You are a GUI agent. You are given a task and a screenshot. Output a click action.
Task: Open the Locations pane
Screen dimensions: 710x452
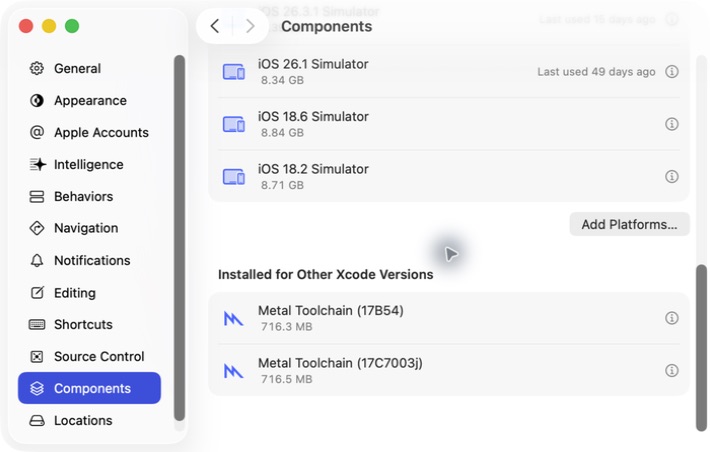click(x=89, y=420)
